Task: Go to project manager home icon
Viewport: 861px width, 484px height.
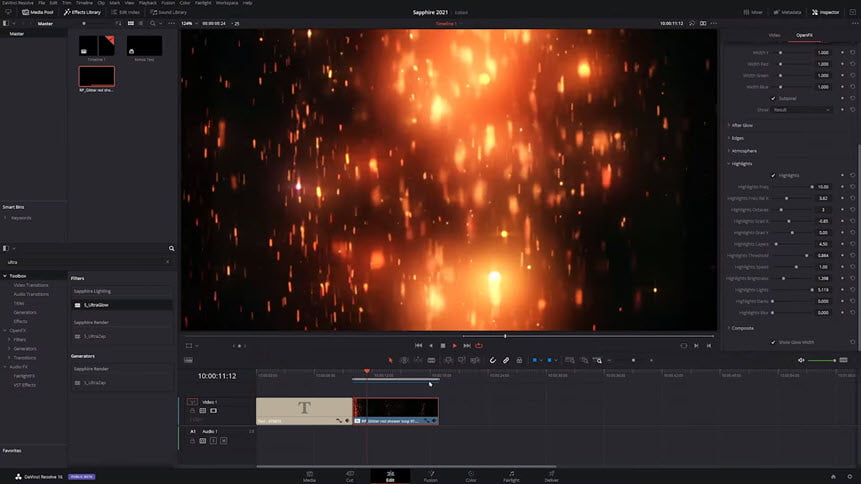Action: click(833, 476)
